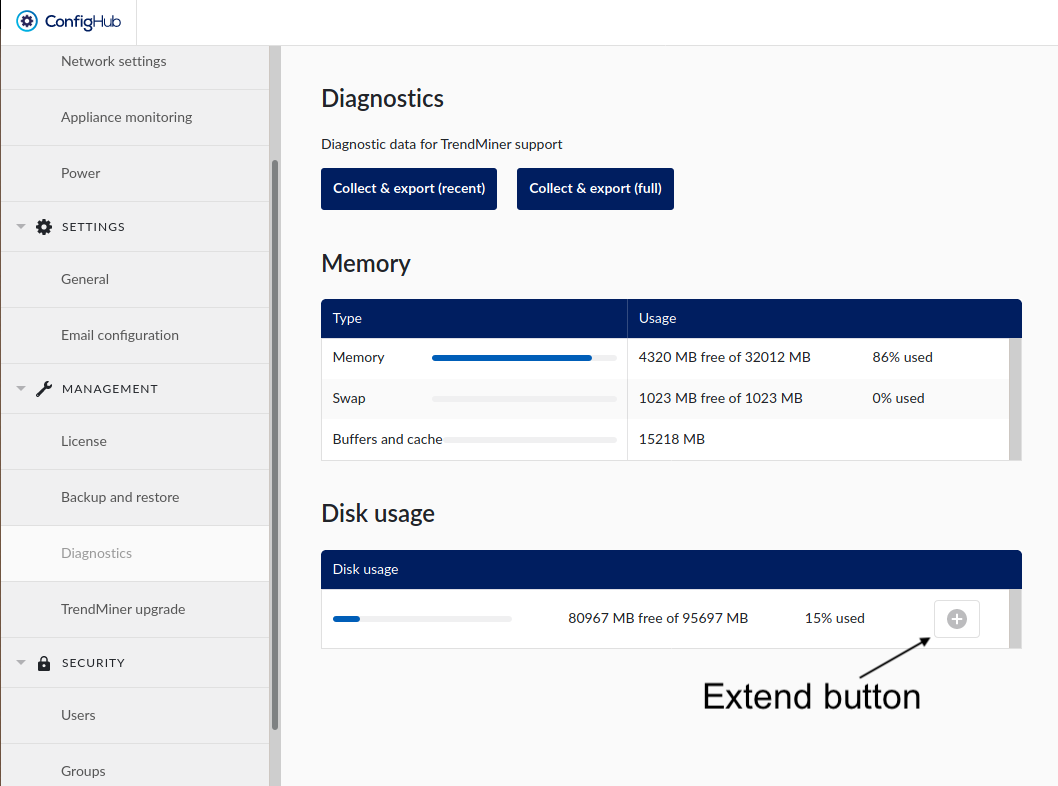Navigate to Backup and restore
Image resolution: width=1058 pixels, height=786 pixels.
pyautogui.click(x=120, y=497)
